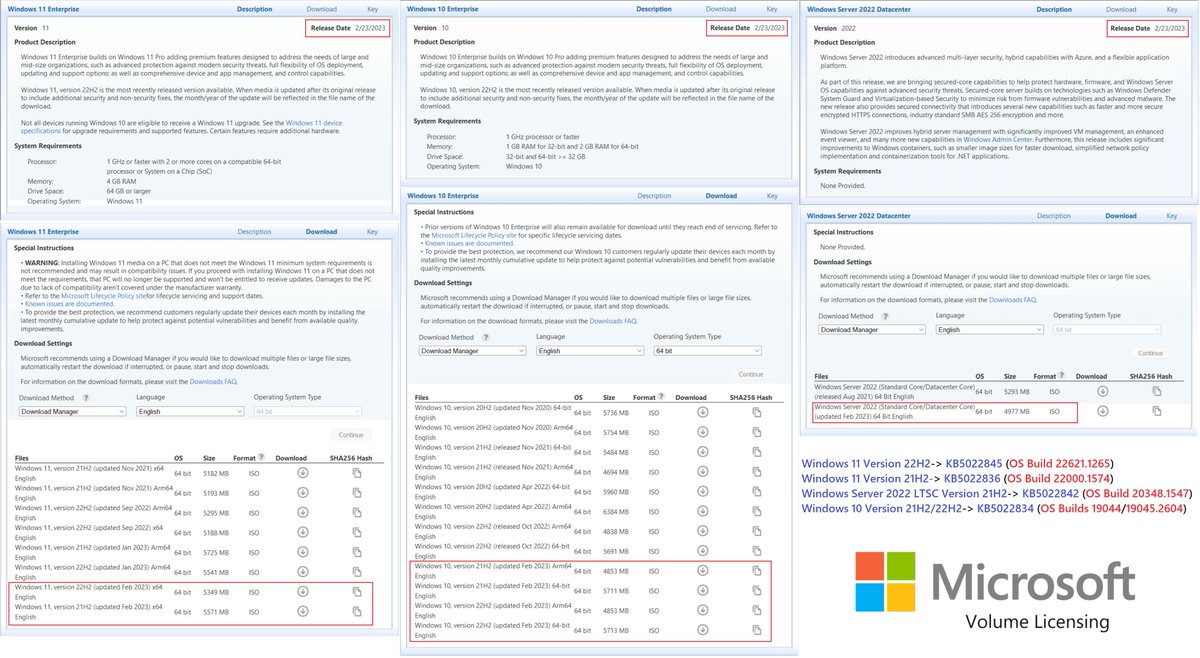Copy SHA256 hash for Windows 10 21H2 Feb 2023 64-bit
This screenshot has height=658, width=1200.
click(x=757, y=589)
